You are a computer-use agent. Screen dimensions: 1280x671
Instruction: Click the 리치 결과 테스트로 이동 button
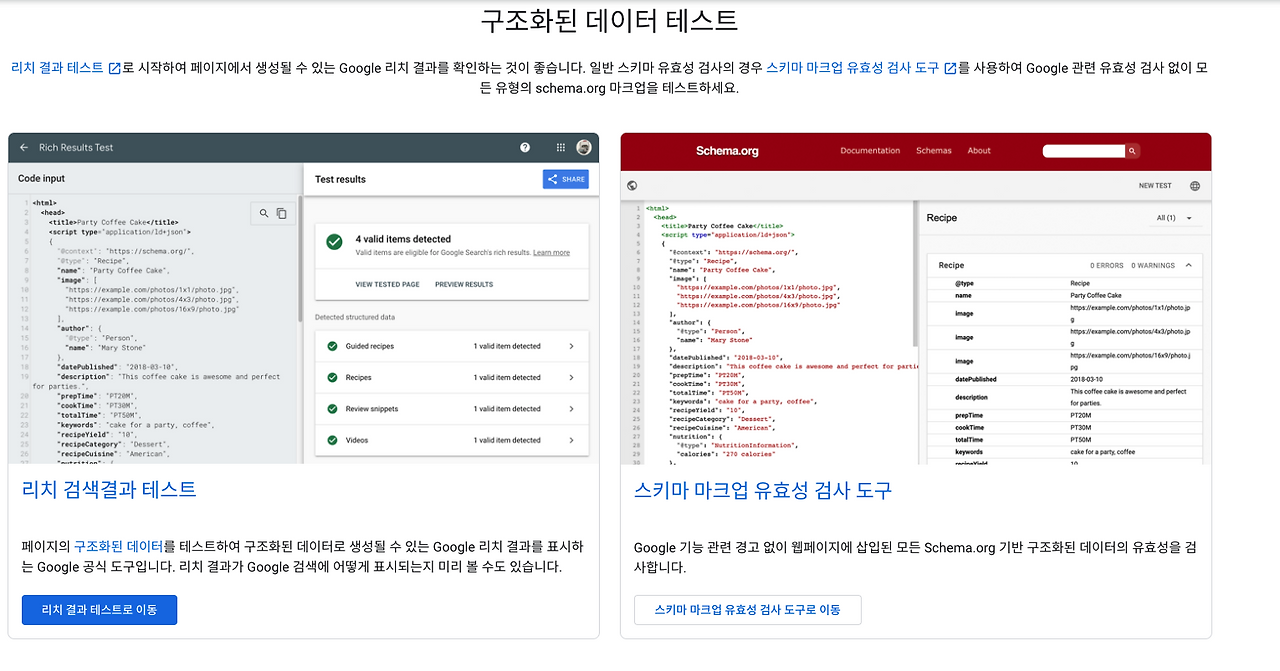99,610
